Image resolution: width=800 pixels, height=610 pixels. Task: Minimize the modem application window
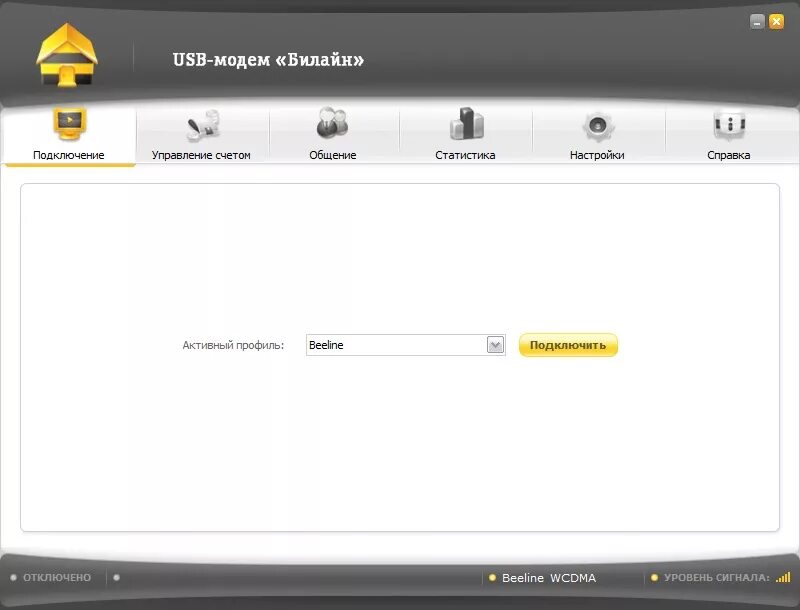(x=757, y=22)
